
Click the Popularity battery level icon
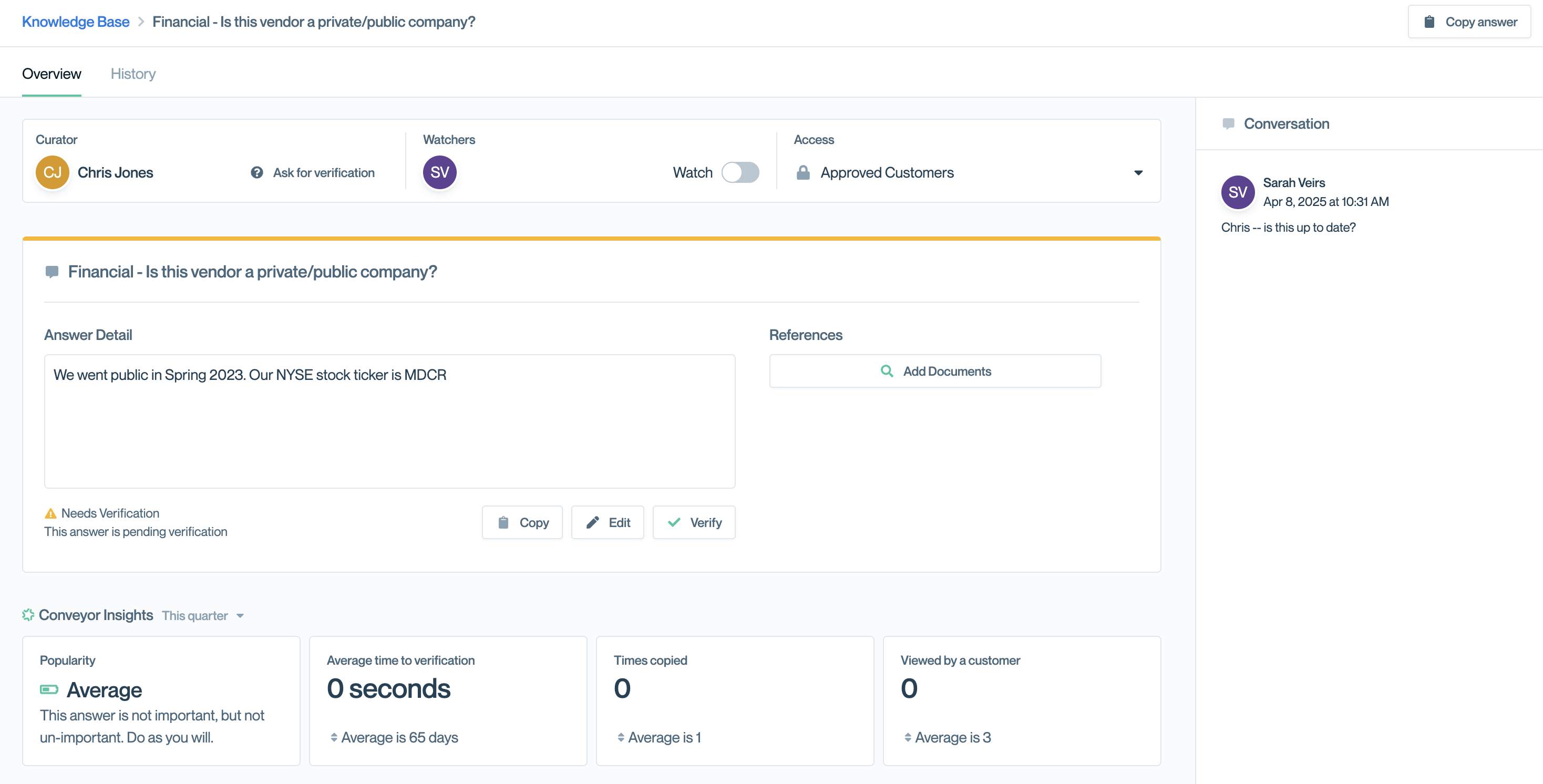pos(49,689)
